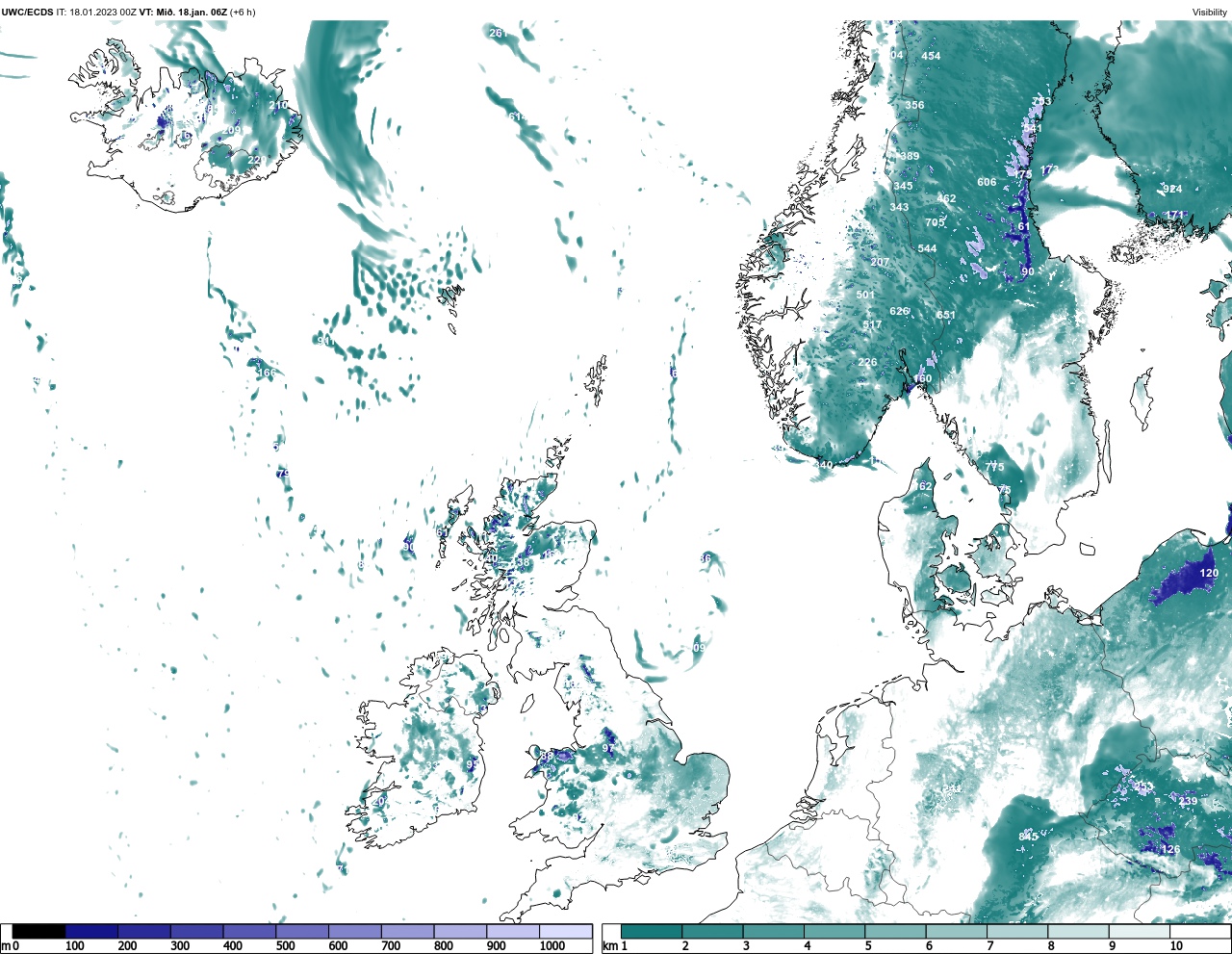Click the 400–500 m legend swatch
The image size is (1232, 954).
(249, 931)
